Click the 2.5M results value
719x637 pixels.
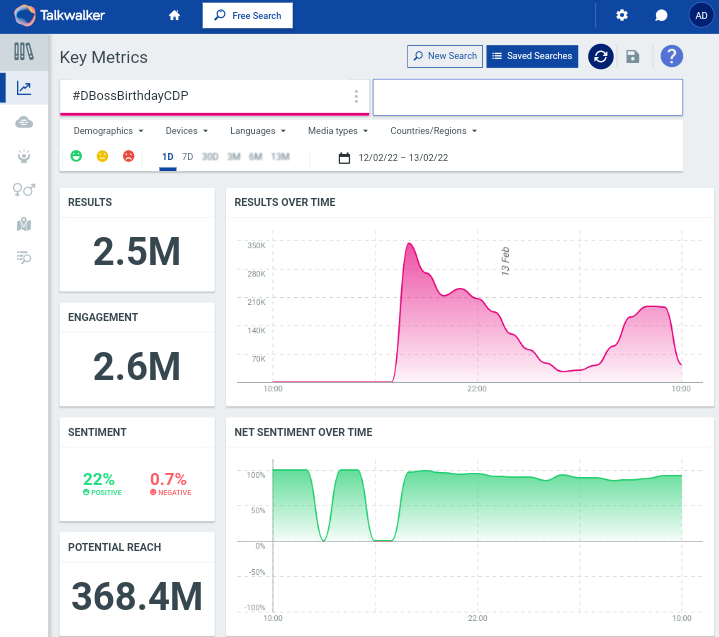coord(137,251)
